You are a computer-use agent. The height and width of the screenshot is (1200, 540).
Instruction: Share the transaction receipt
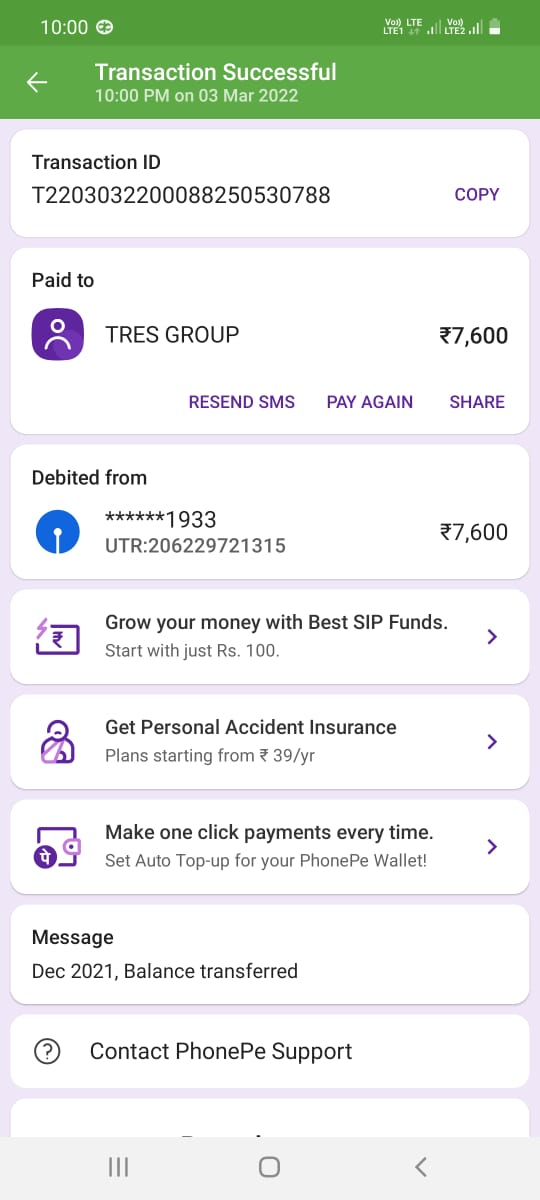click(477, 402)
